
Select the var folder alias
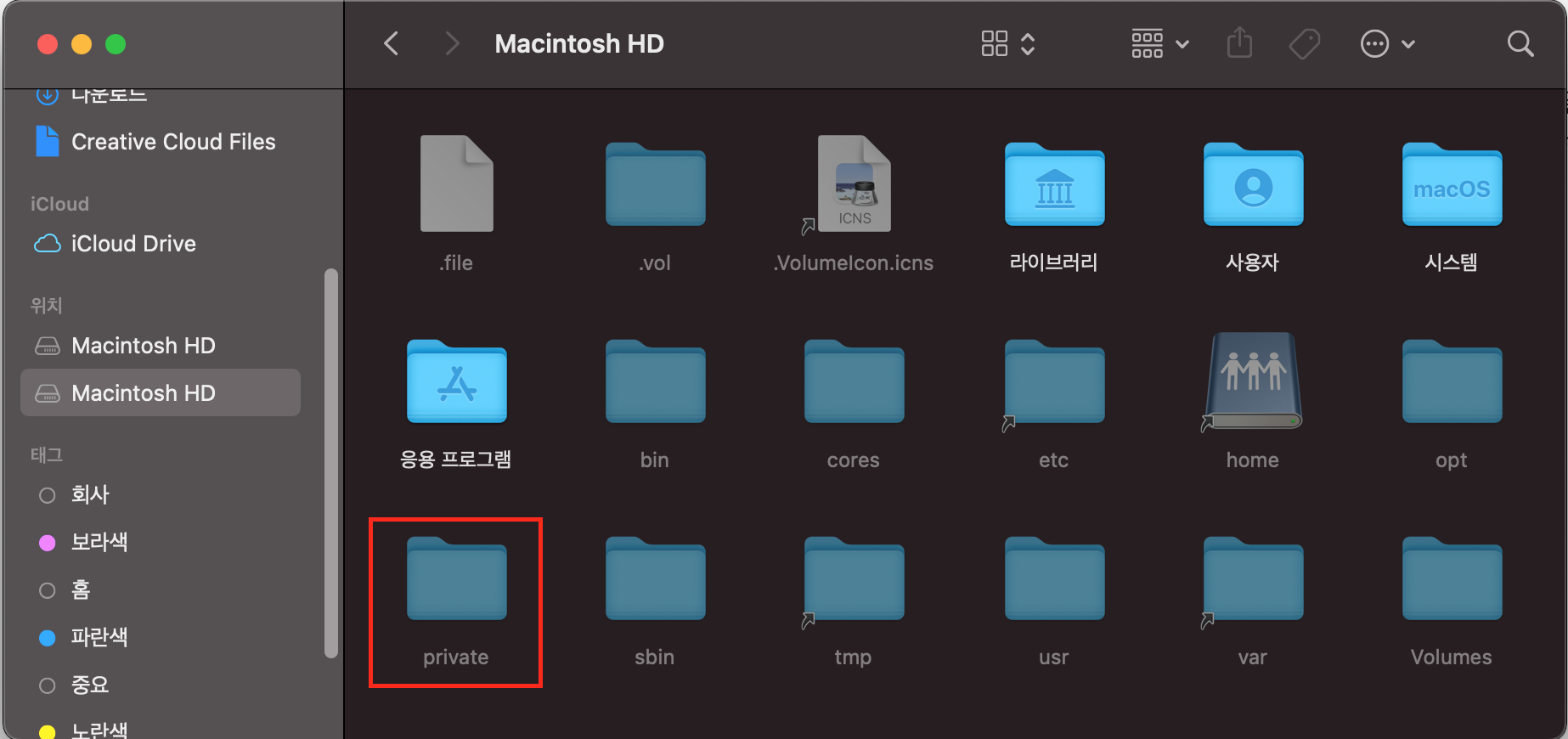[1253, 578]
